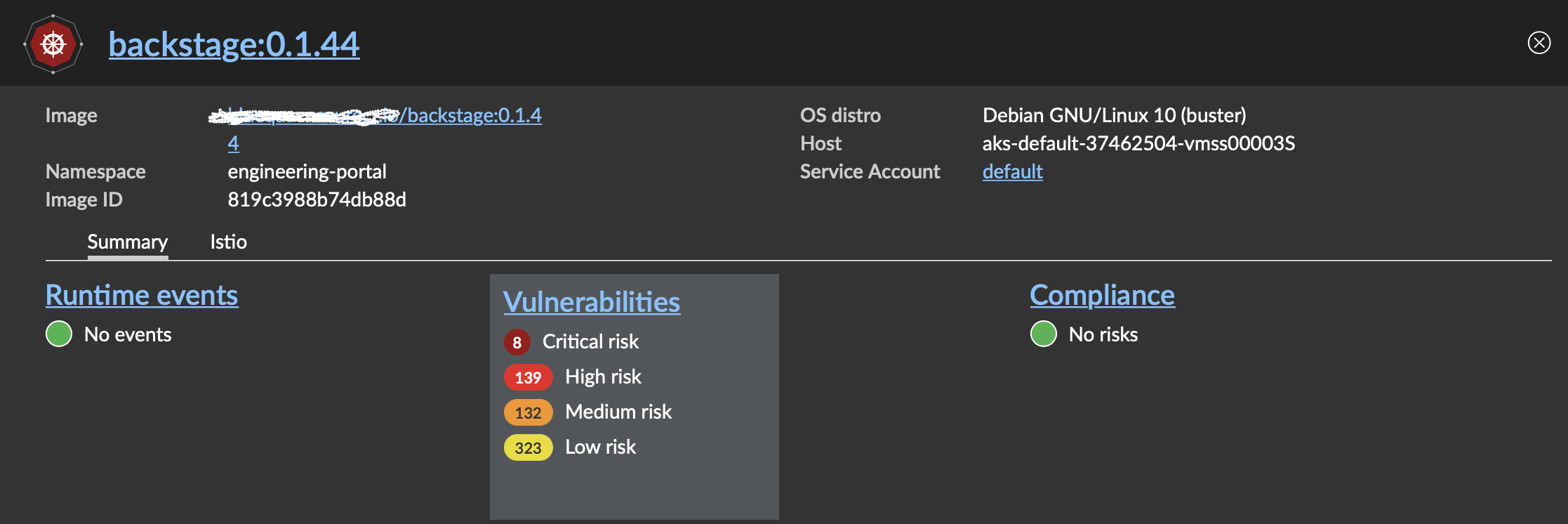Image resolution: width=1568 pixels, height=524 pixels.
Task: Click the critical risk count badge 8
Action: (x=517, y=342)
